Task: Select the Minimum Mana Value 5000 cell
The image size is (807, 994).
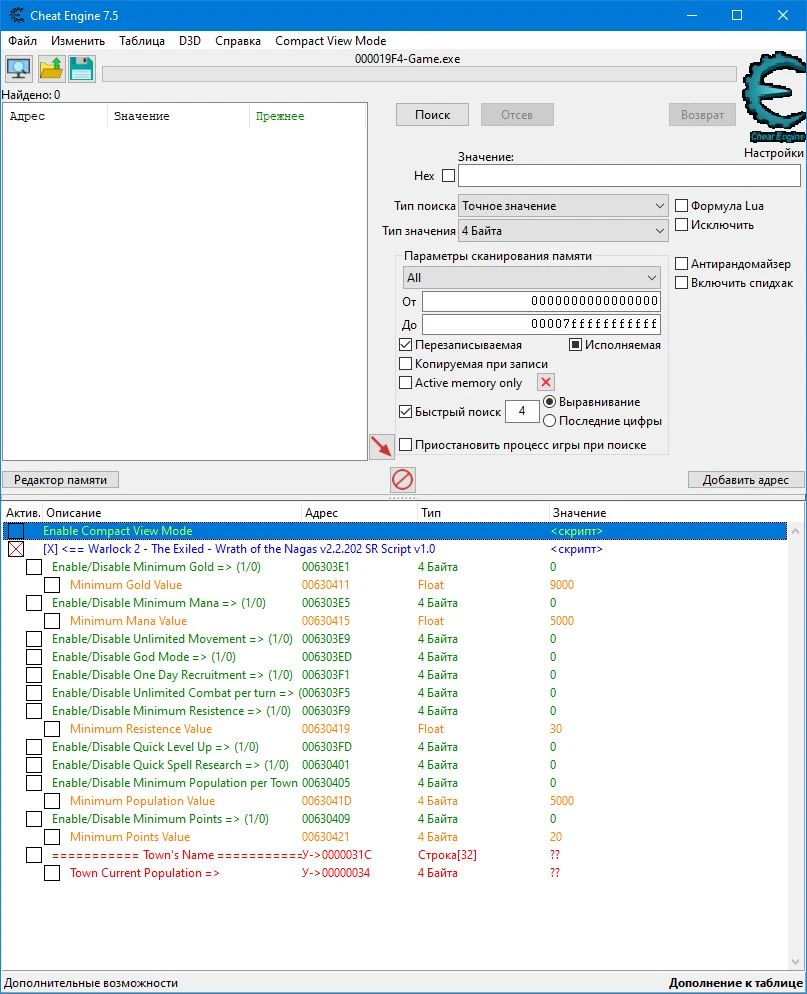Action: pyautogui.click(x=562, y=621)
